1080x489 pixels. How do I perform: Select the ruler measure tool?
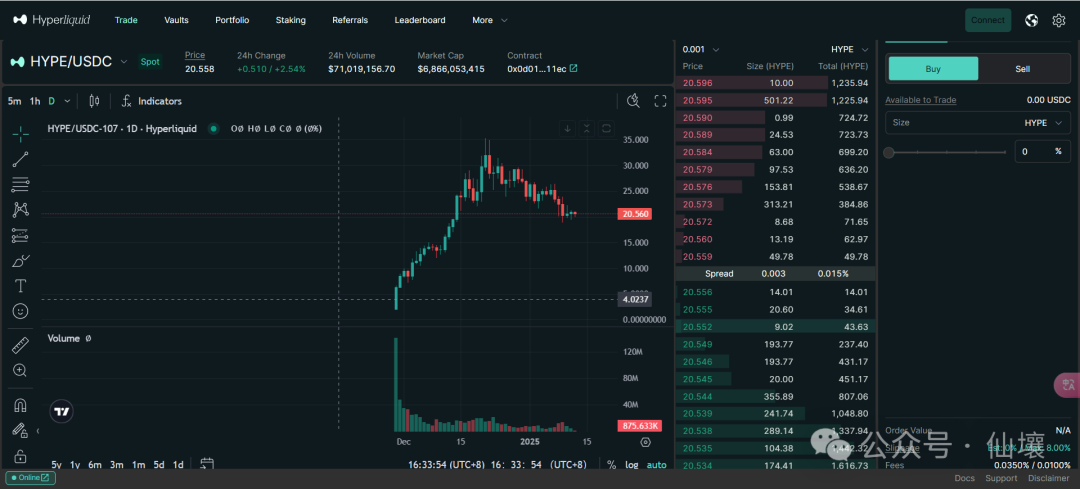[x=21, y=345]
